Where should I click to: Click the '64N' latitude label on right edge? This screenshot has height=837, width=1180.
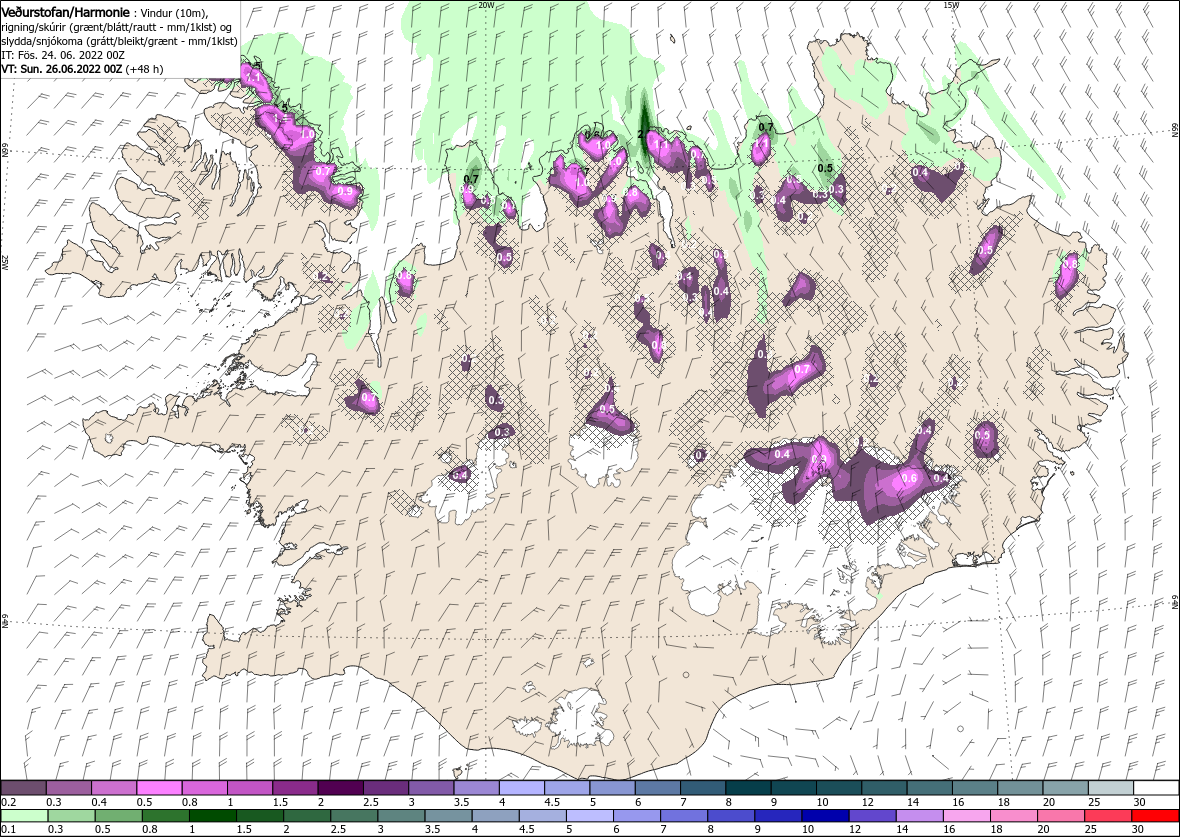pyautogui.click(x=1175, y=602)
